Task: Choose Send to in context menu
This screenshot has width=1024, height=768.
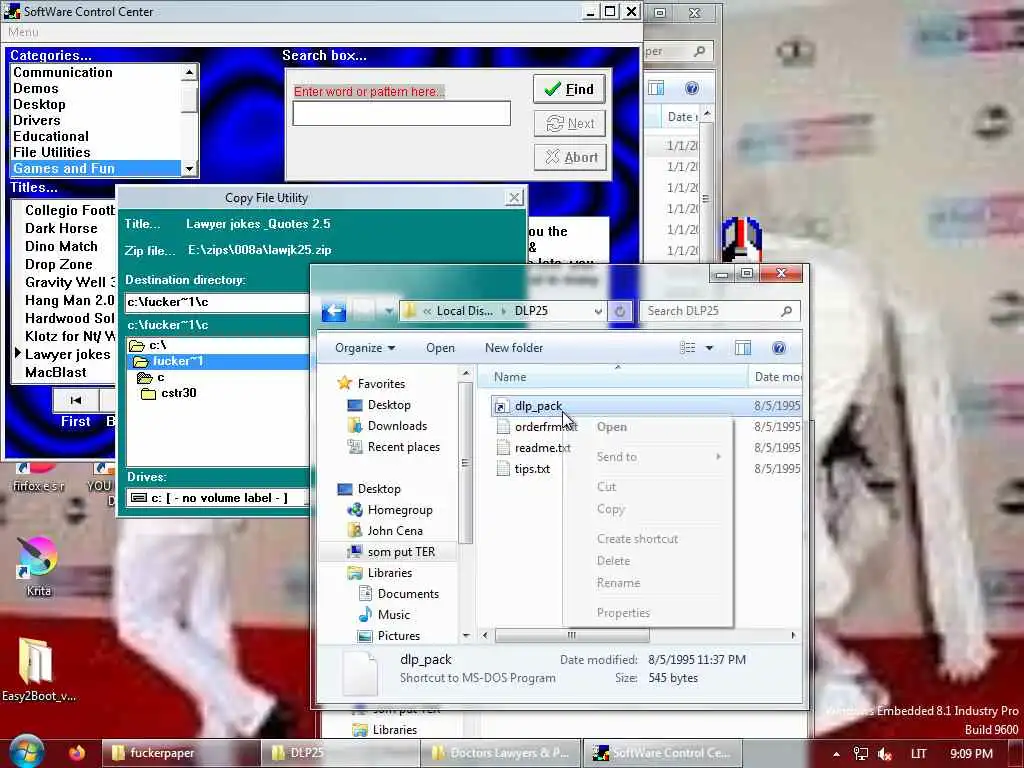Action: click(616, 457)
